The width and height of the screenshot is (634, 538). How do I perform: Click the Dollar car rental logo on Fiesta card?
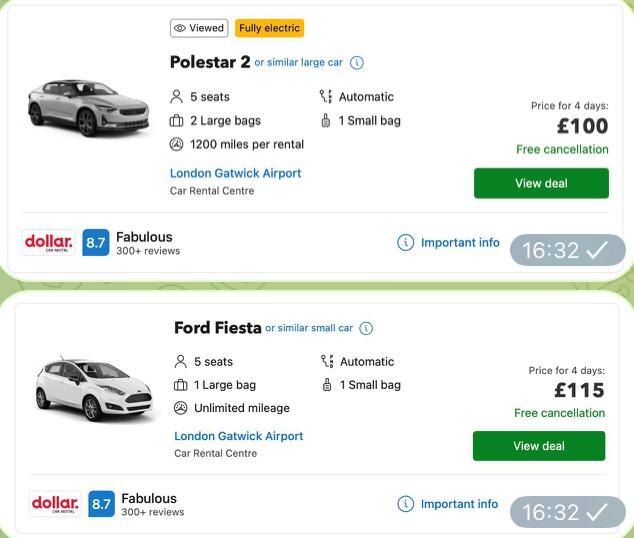tap(54, 504)
